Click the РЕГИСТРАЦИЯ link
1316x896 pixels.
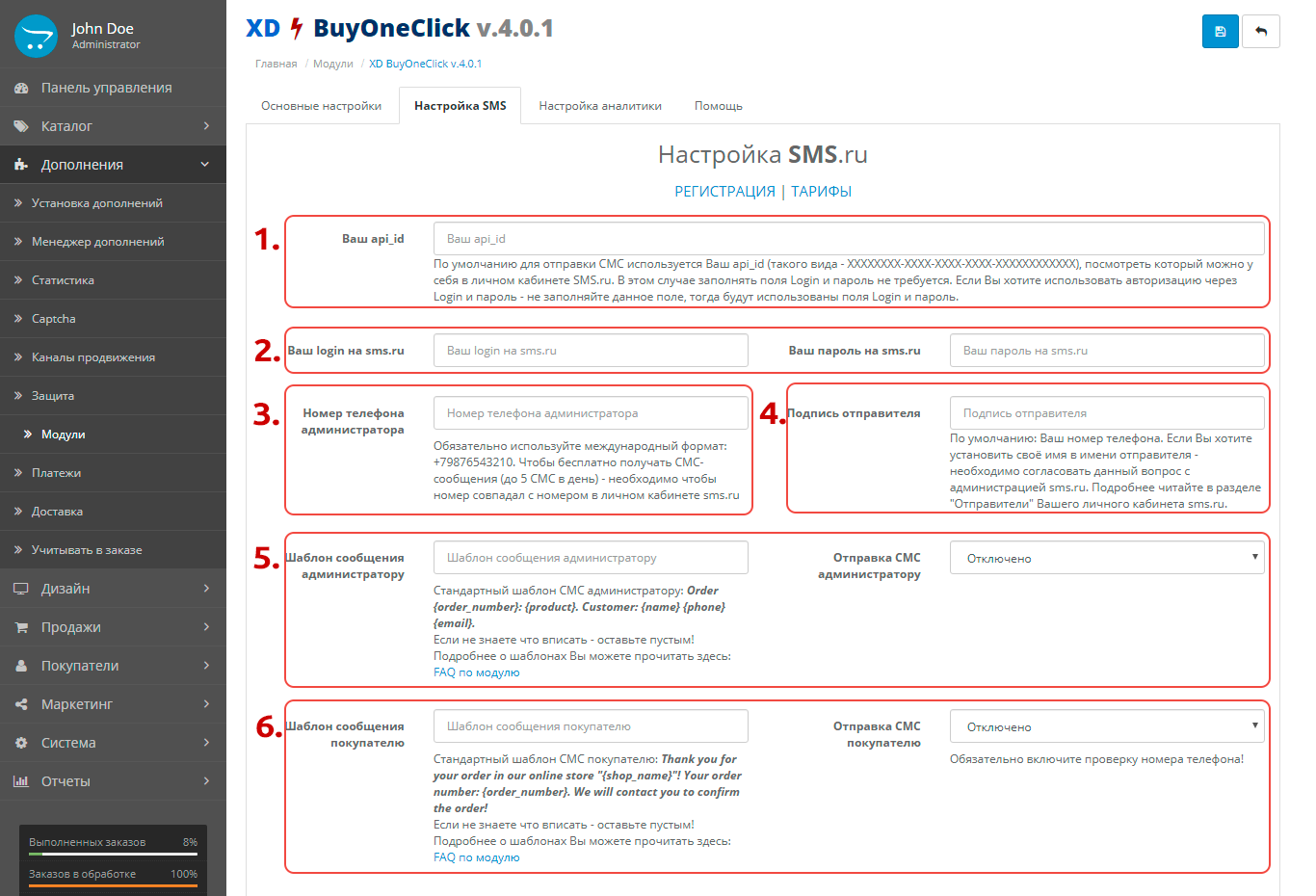pyautogui.click(x=724, y=192)
